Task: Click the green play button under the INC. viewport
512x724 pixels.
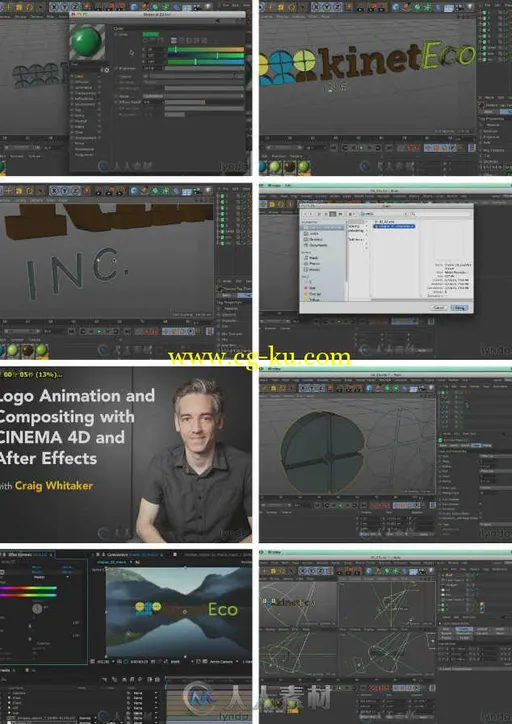Action: coord(98,332)
